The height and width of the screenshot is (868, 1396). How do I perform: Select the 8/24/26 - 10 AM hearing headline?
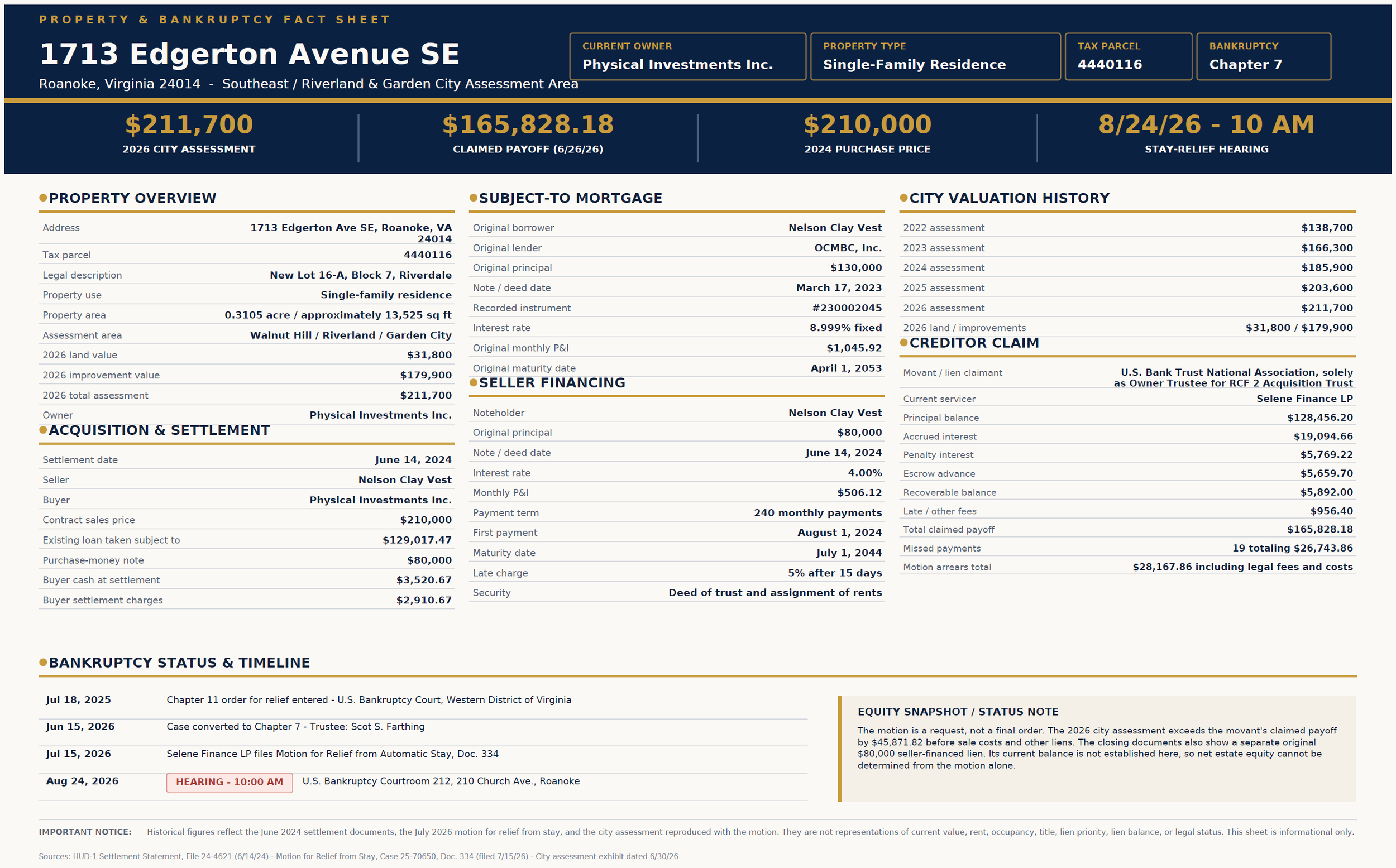[1206, 124]
